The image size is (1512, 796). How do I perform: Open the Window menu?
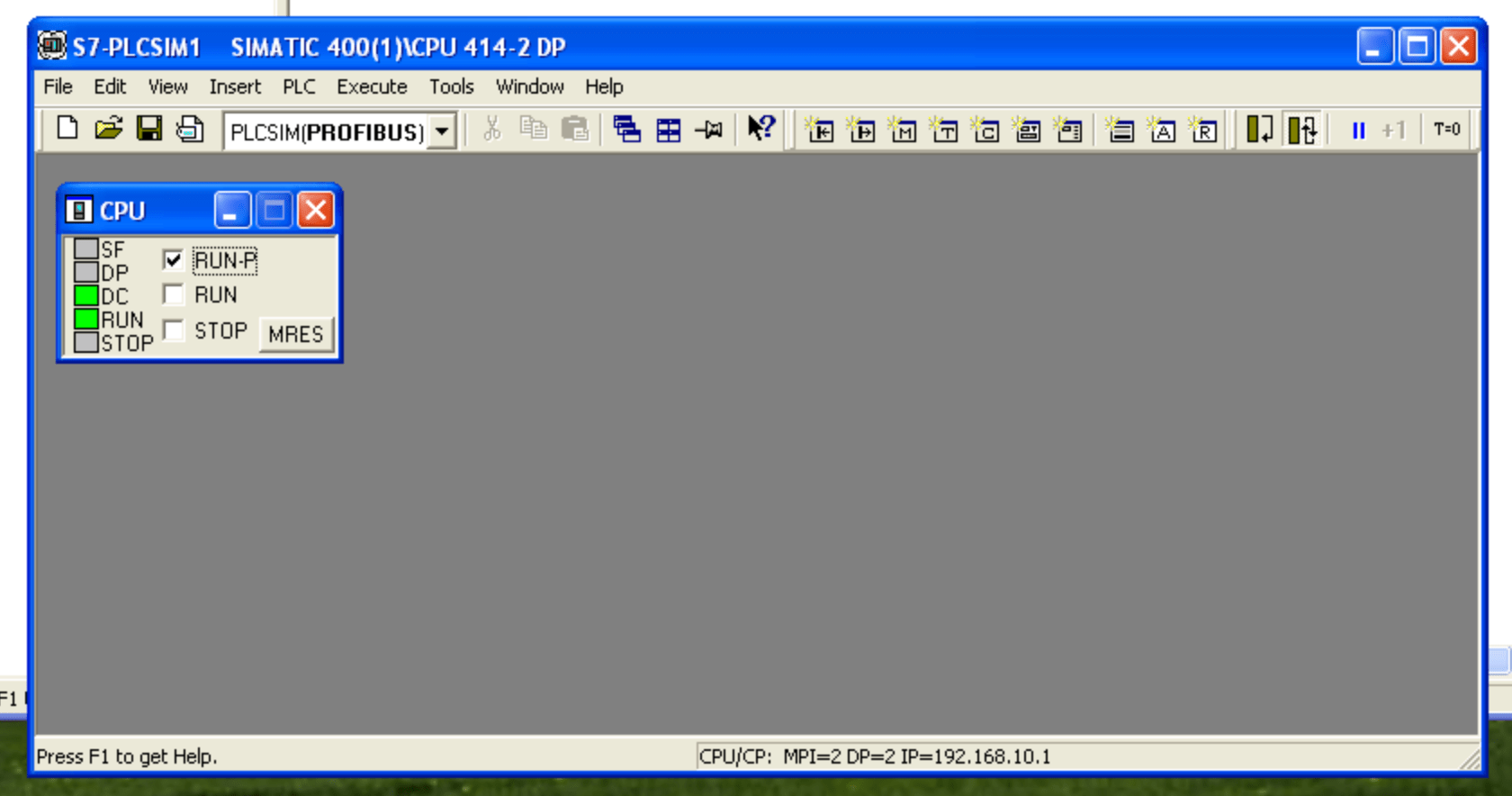[530, 86]
